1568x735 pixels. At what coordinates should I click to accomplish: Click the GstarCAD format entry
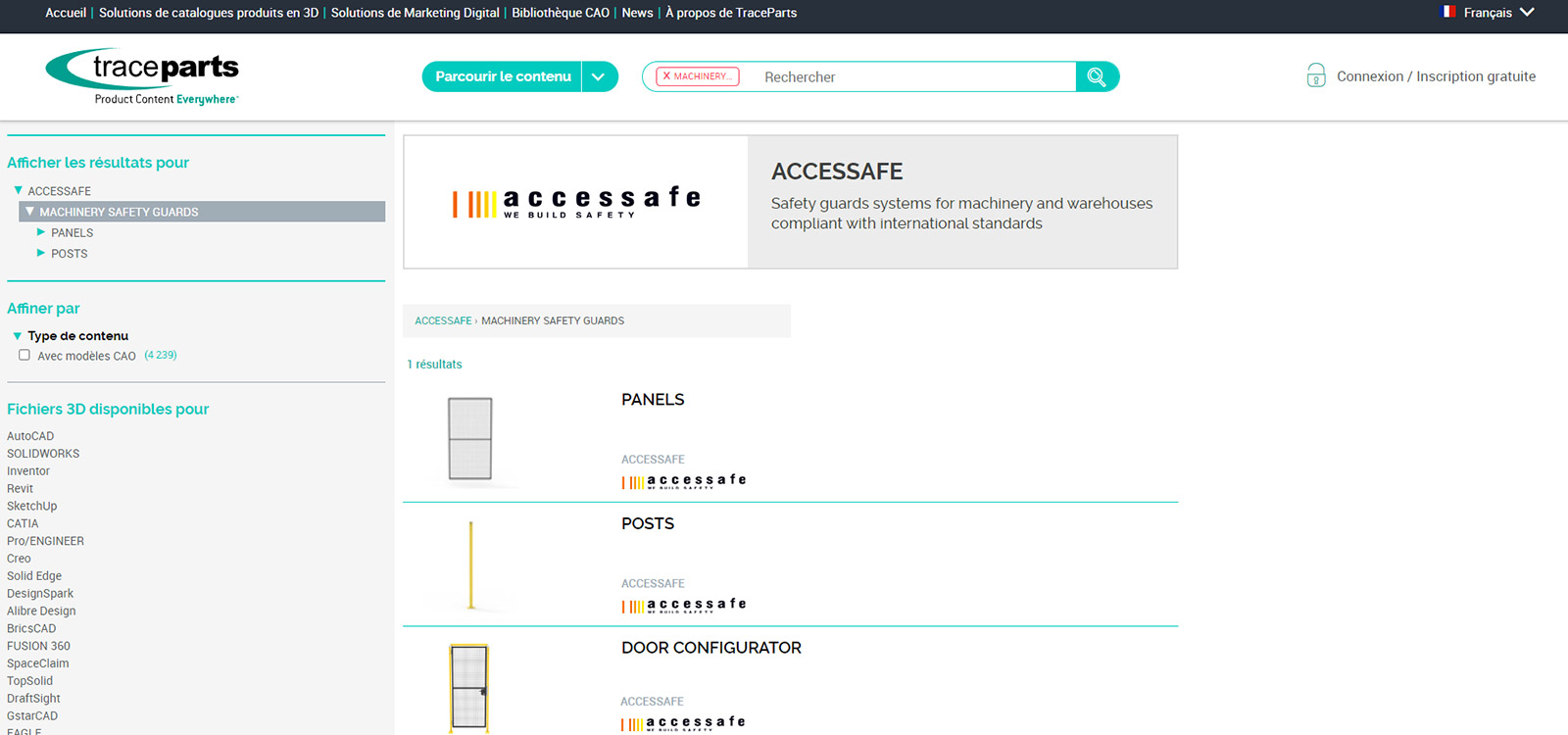point(32,716)
